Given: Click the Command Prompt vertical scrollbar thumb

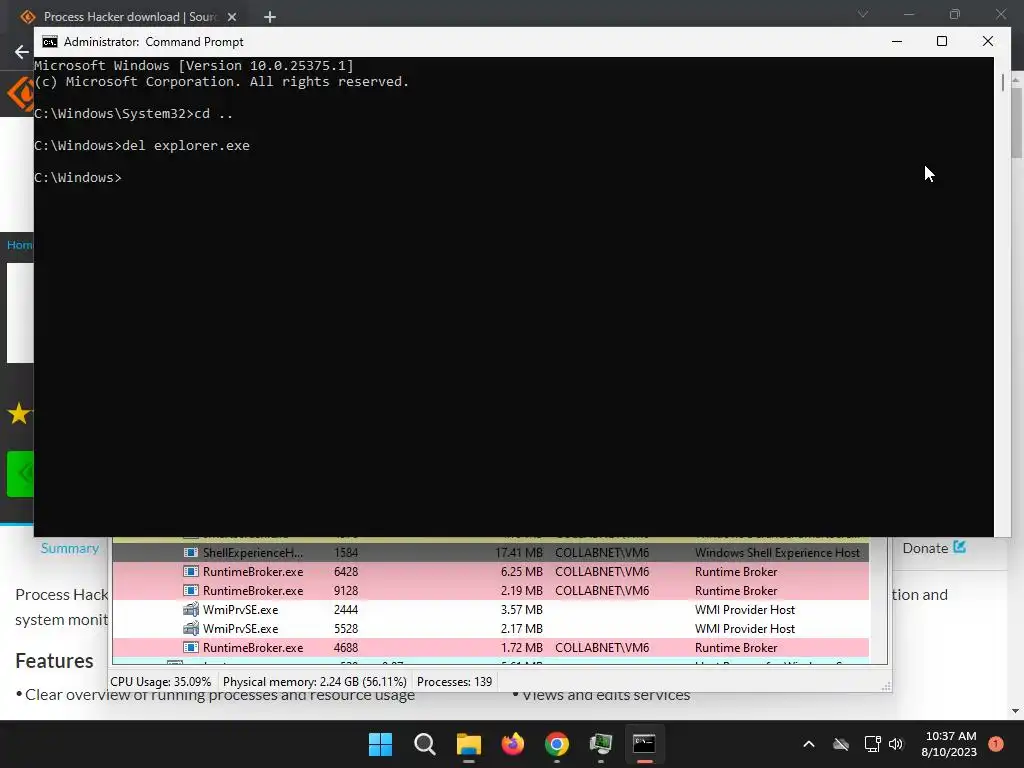Looking at the screenshot, I should (x=1002, y=83).
